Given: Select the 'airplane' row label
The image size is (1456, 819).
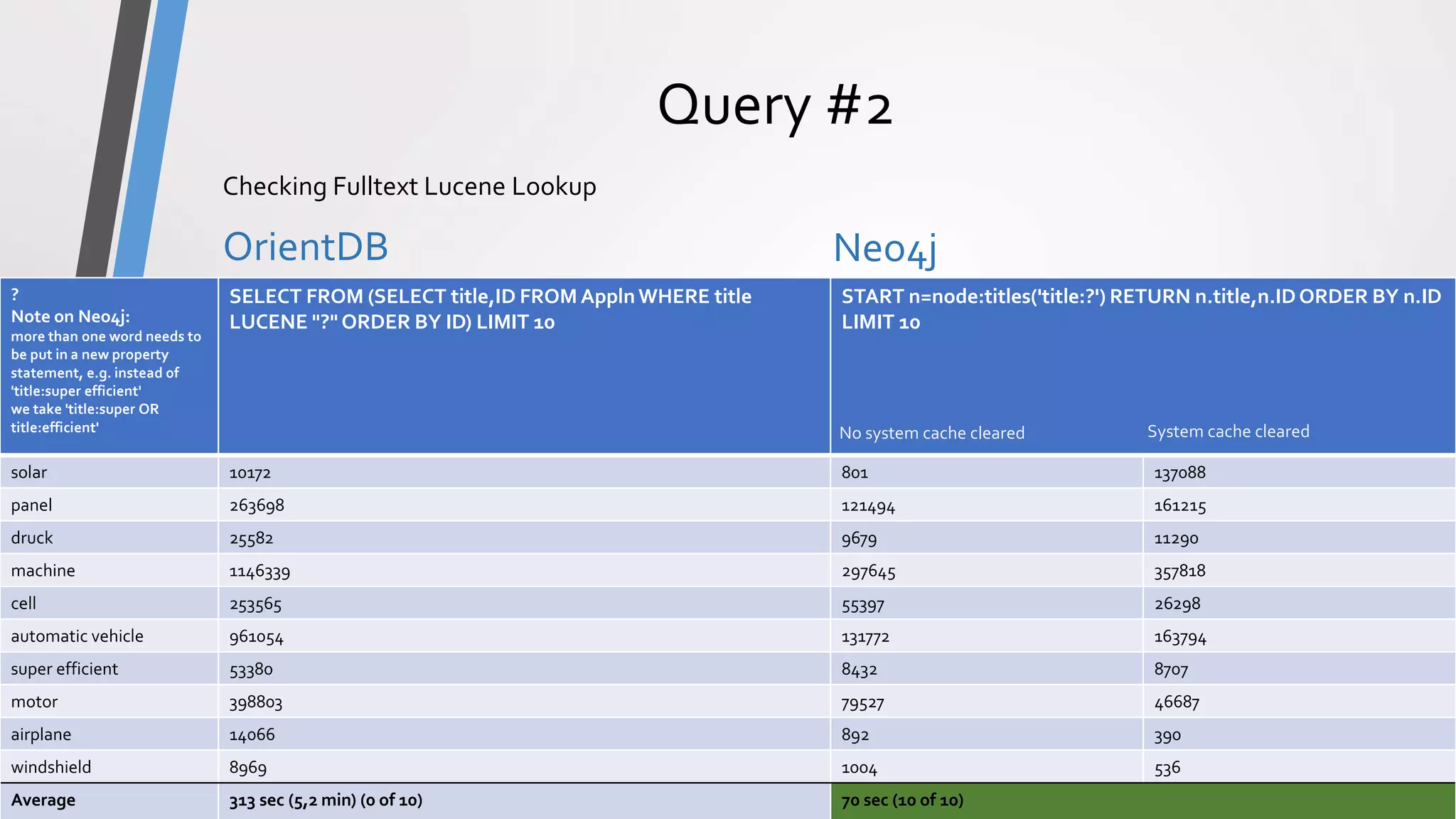Looking at the screenshot, I should click(41, 734).
